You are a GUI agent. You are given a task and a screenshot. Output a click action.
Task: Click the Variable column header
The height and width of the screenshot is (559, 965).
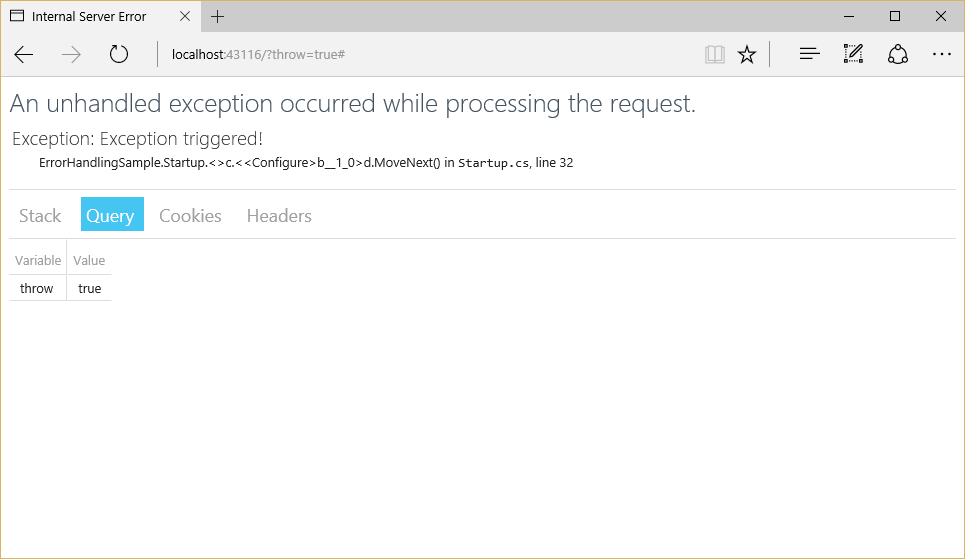[38, 260]
